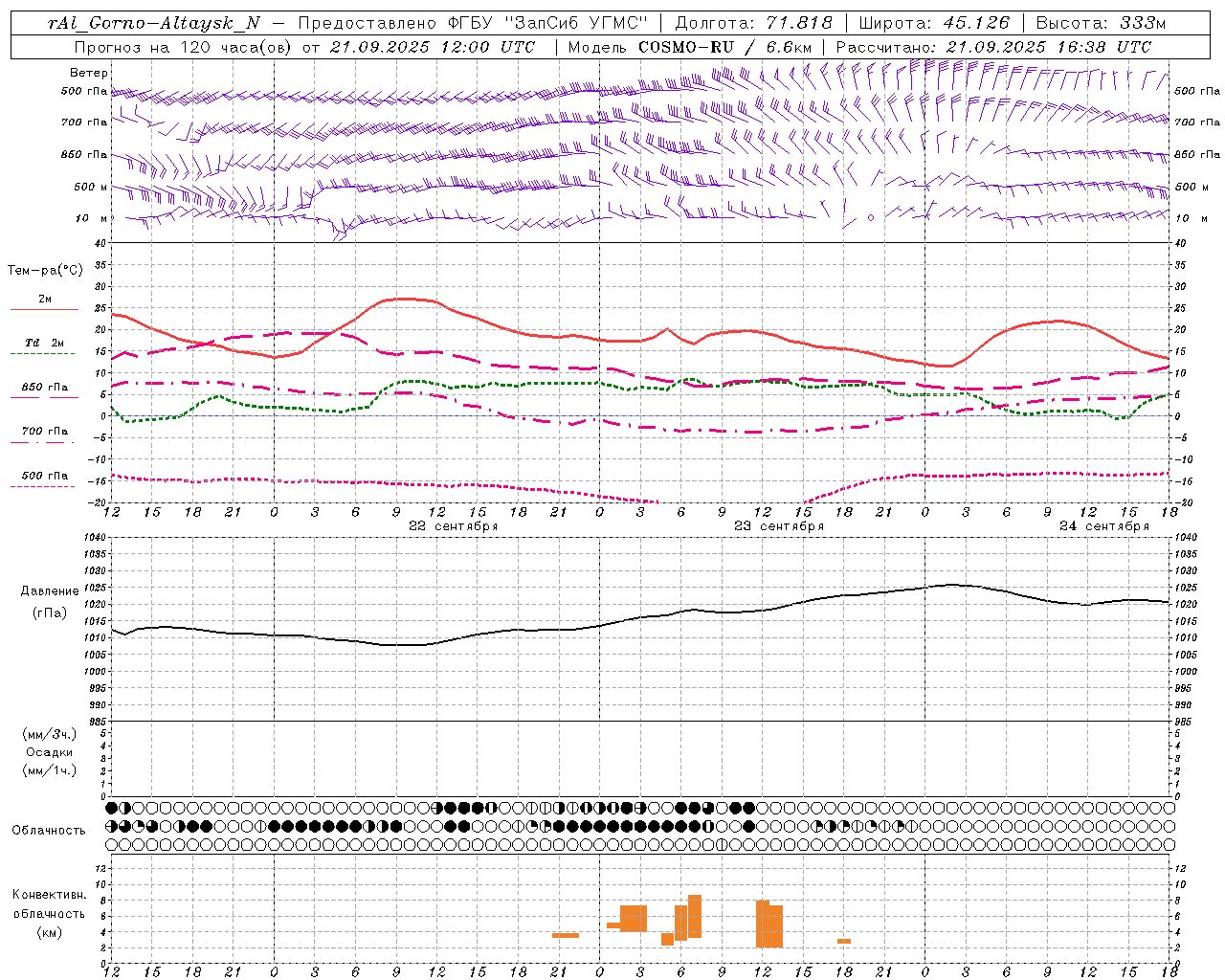Click the 'Осадки' precipitation label
The height and width of the screenshot is (980, 1225).
[50, 752]
